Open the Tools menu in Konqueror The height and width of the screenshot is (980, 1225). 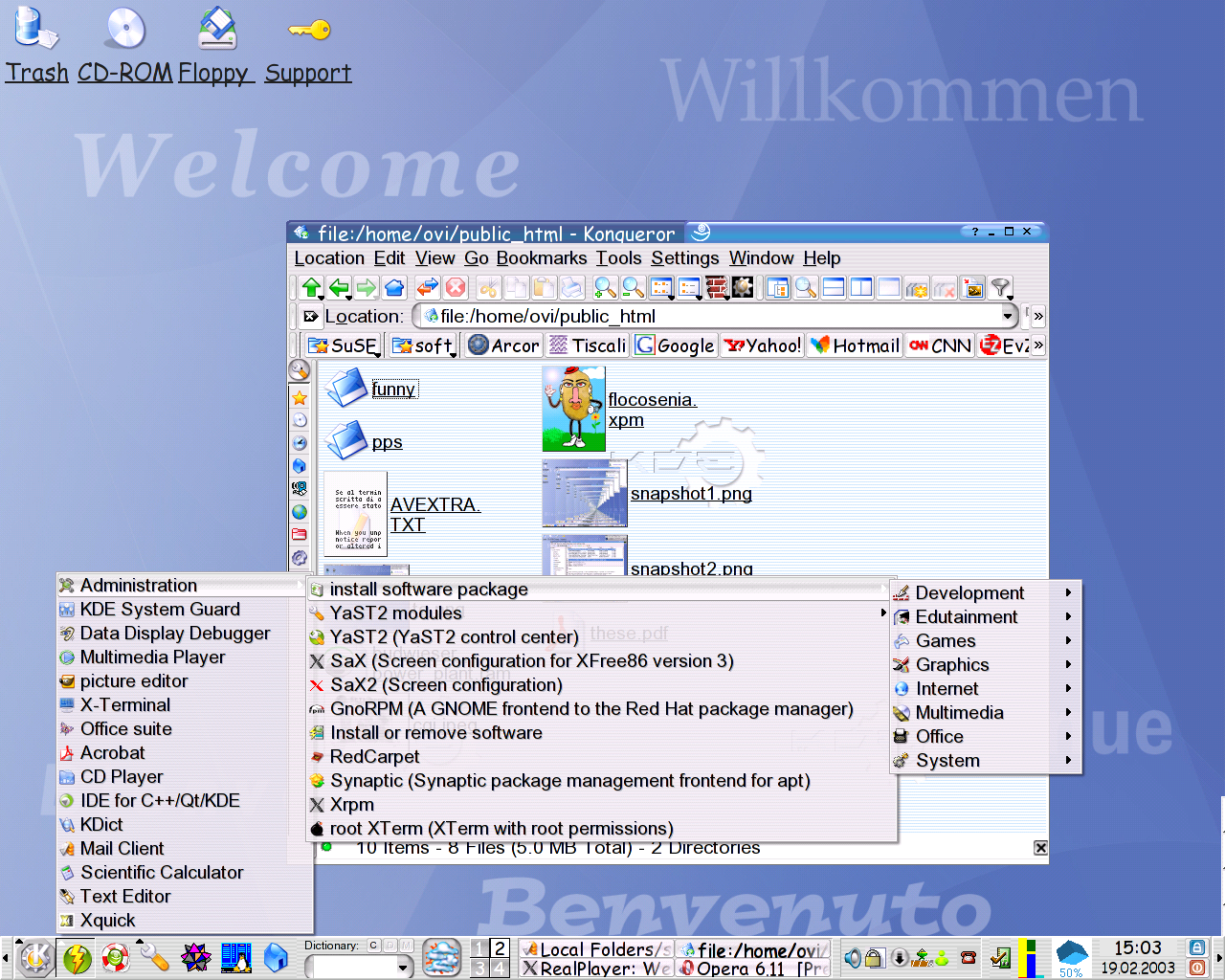(x=618, y=258)
